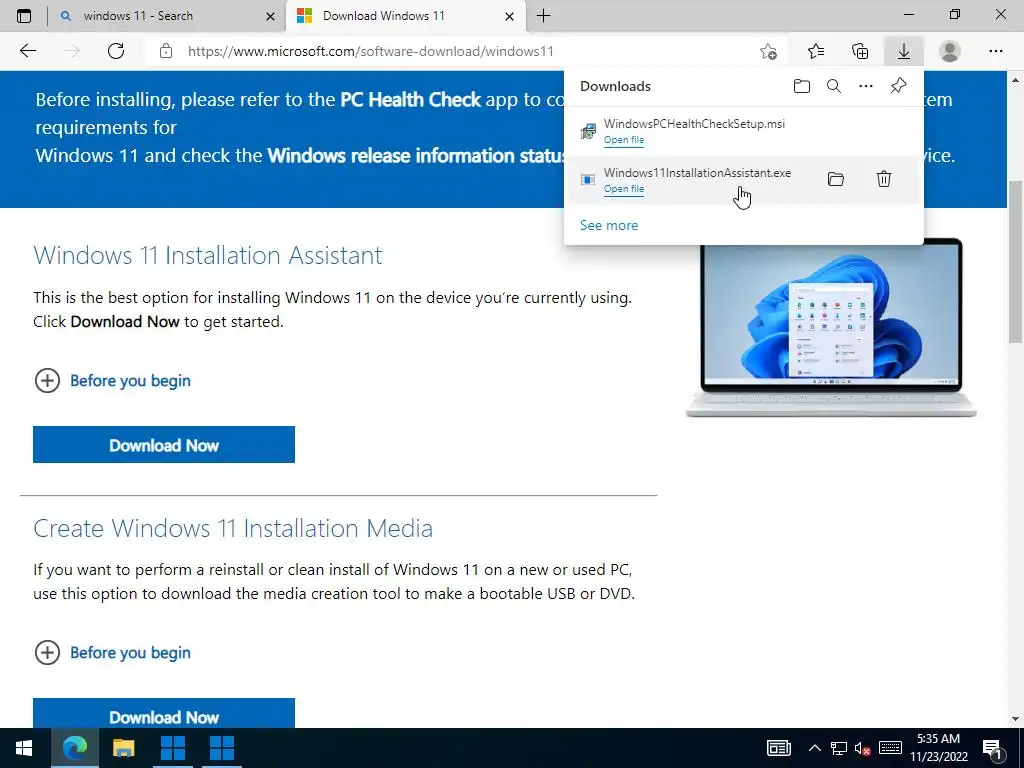The height and width of the screenshot is (768, 1024).
Task: Open the user profile avatar
Action: (x=950, y=51)
